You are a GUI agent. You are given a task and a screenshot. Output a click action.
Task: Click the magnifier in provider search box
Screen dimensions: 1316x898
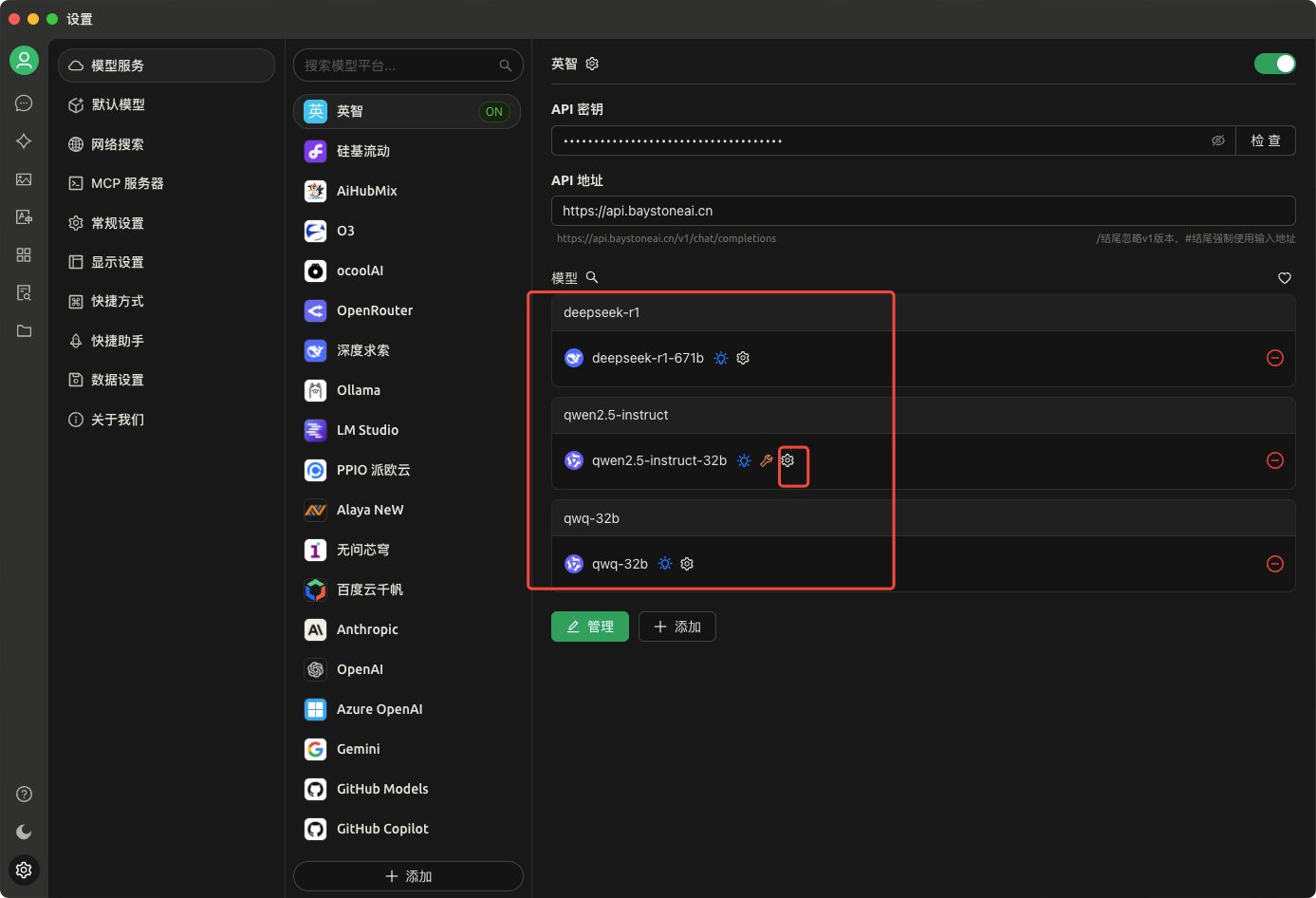tap(506, 65)
